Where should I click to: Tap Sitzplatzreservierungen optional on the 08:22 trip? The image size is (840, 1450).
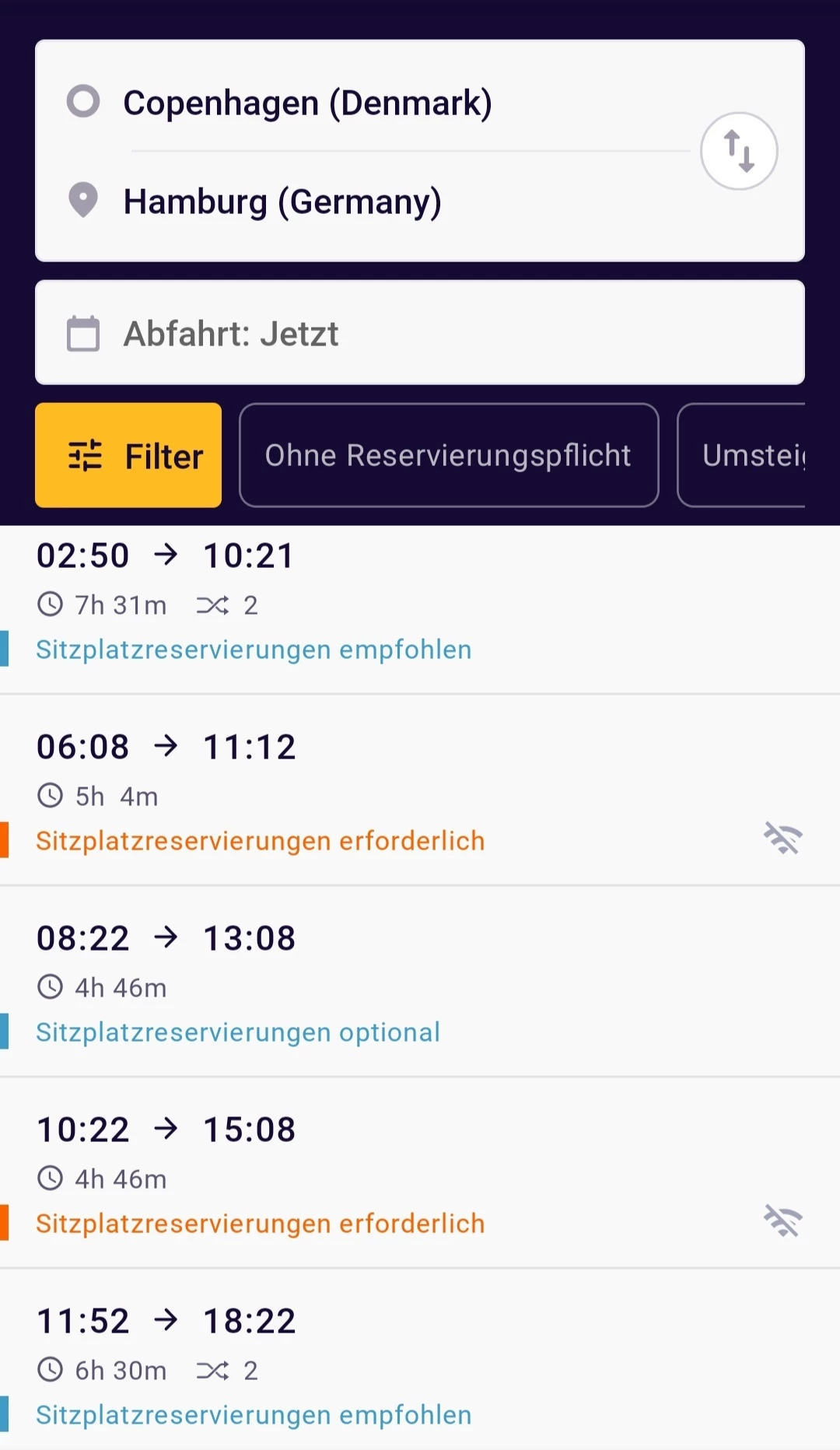click(x=238, y=1032)
